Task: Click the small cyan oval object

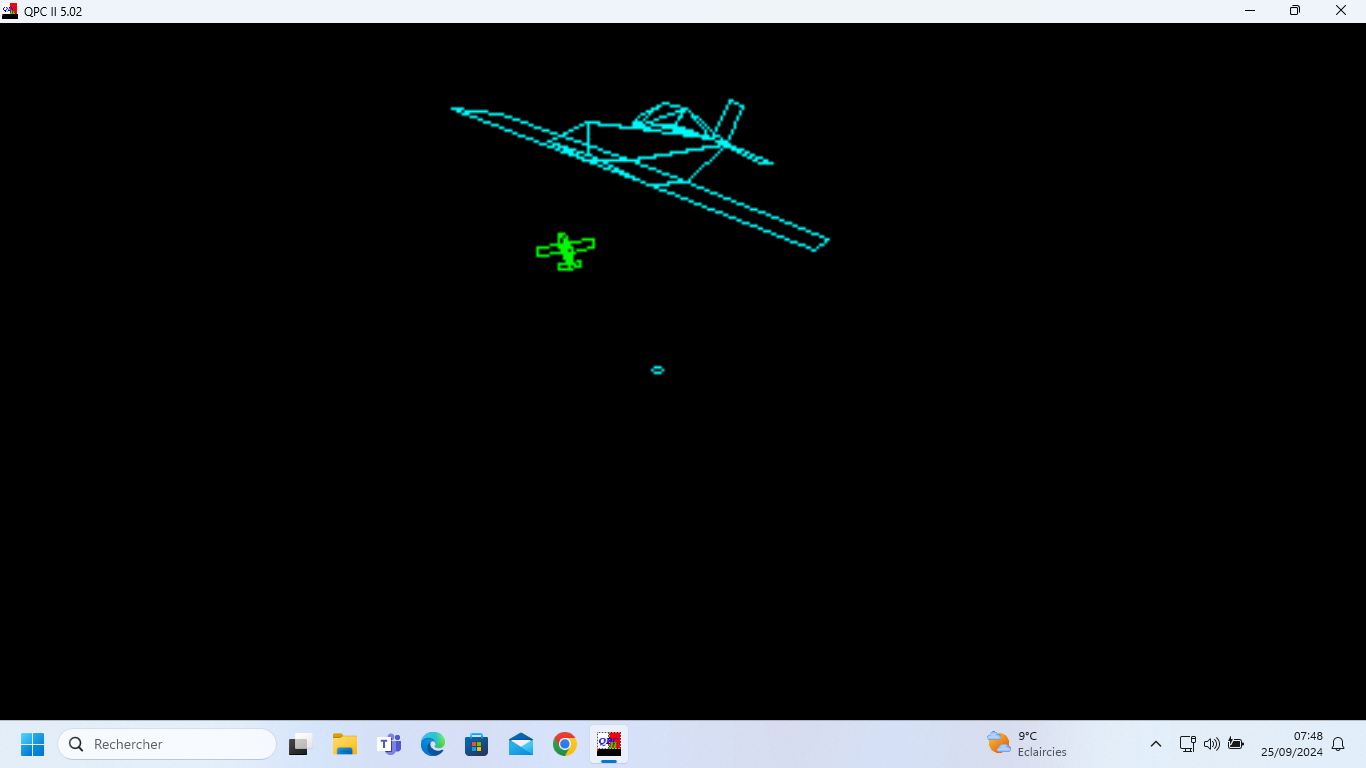Action: pyautogui.click(x=657, y=370)
